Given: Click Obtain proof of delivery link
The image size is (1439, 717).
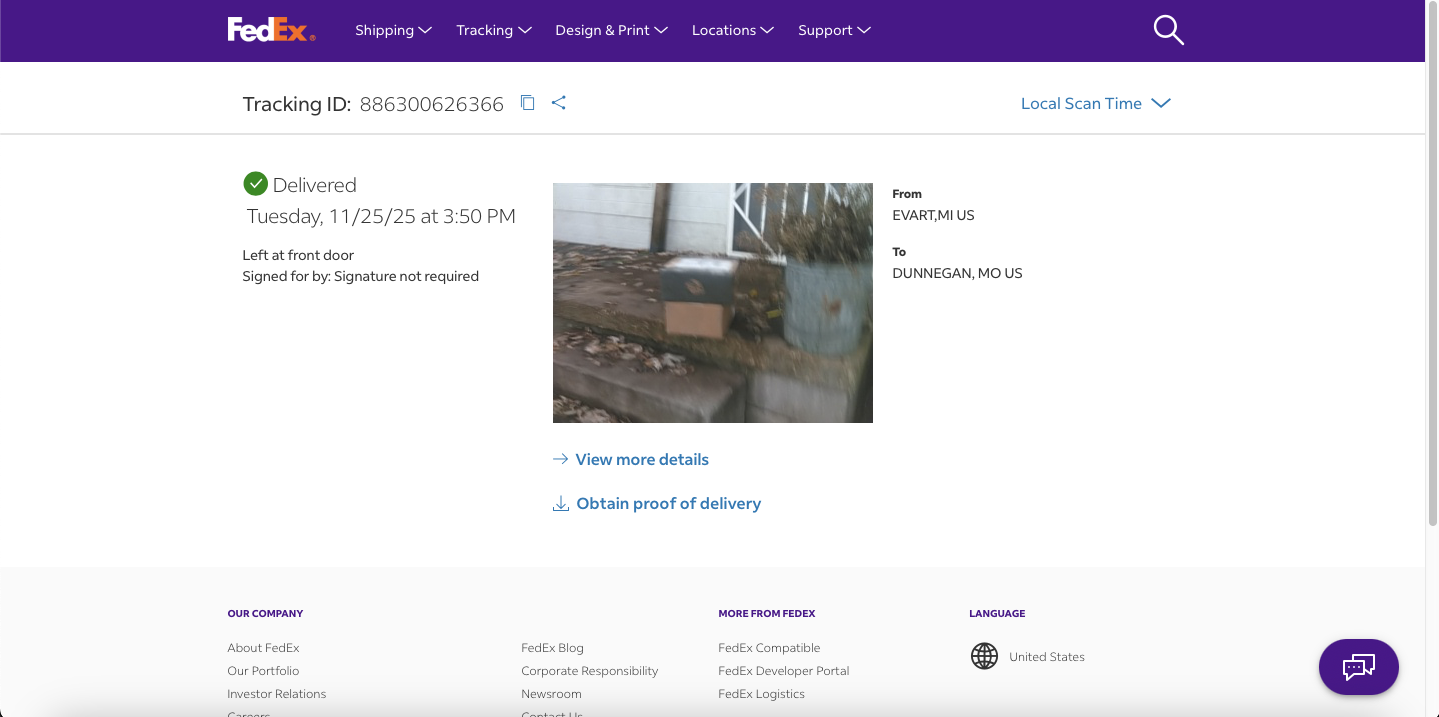Looking at the screenshot, I should (668, 504).
